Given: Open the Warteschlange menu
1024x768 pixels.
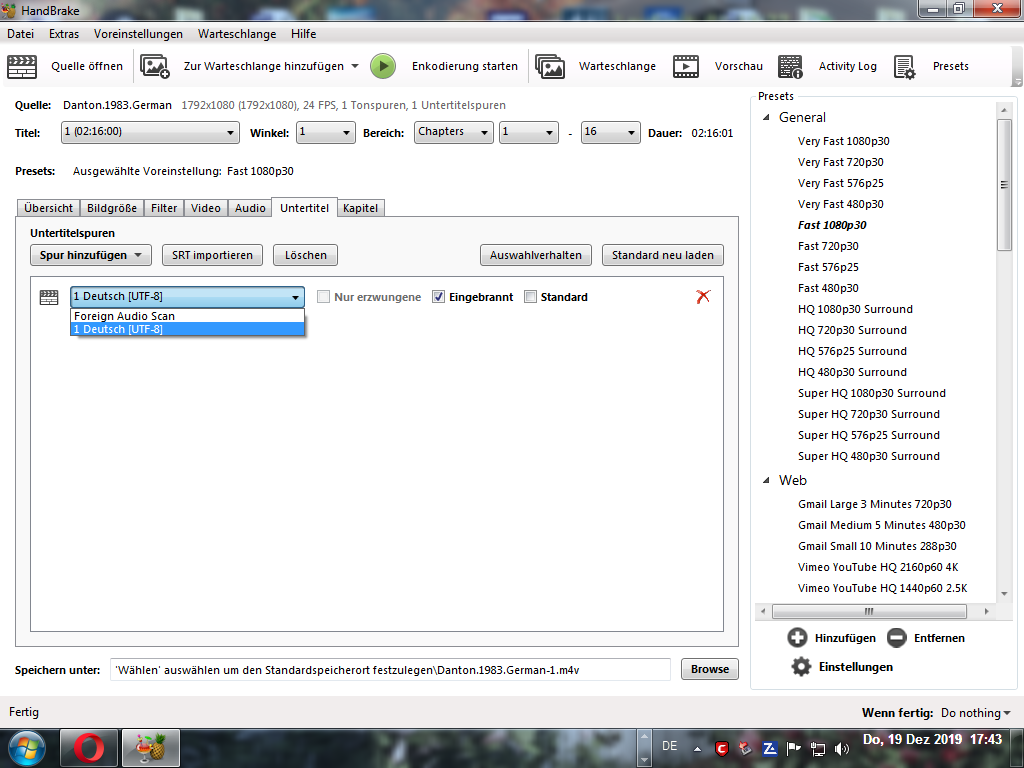Looking at the screenshot, I should tap(237, 34).
